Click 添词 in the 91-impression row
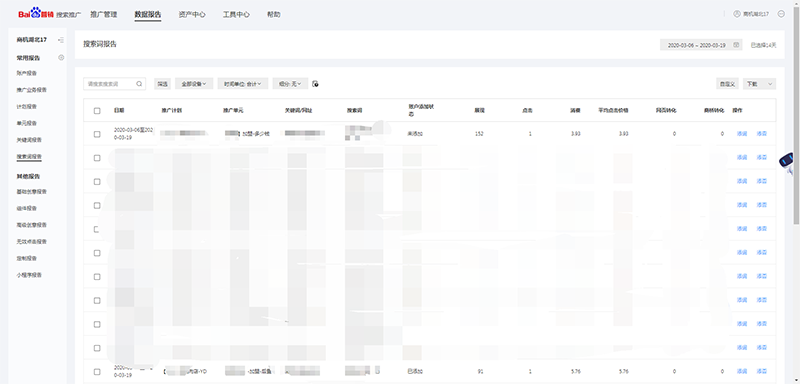800x384 pixels. click(x=742, y=372)
